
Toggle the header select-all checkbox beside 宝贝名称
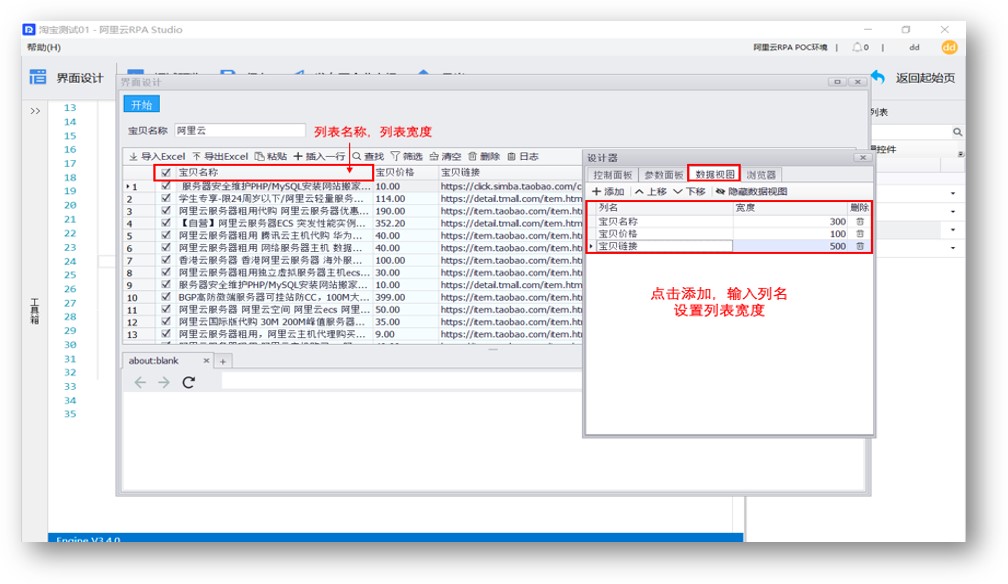point(166,172)
